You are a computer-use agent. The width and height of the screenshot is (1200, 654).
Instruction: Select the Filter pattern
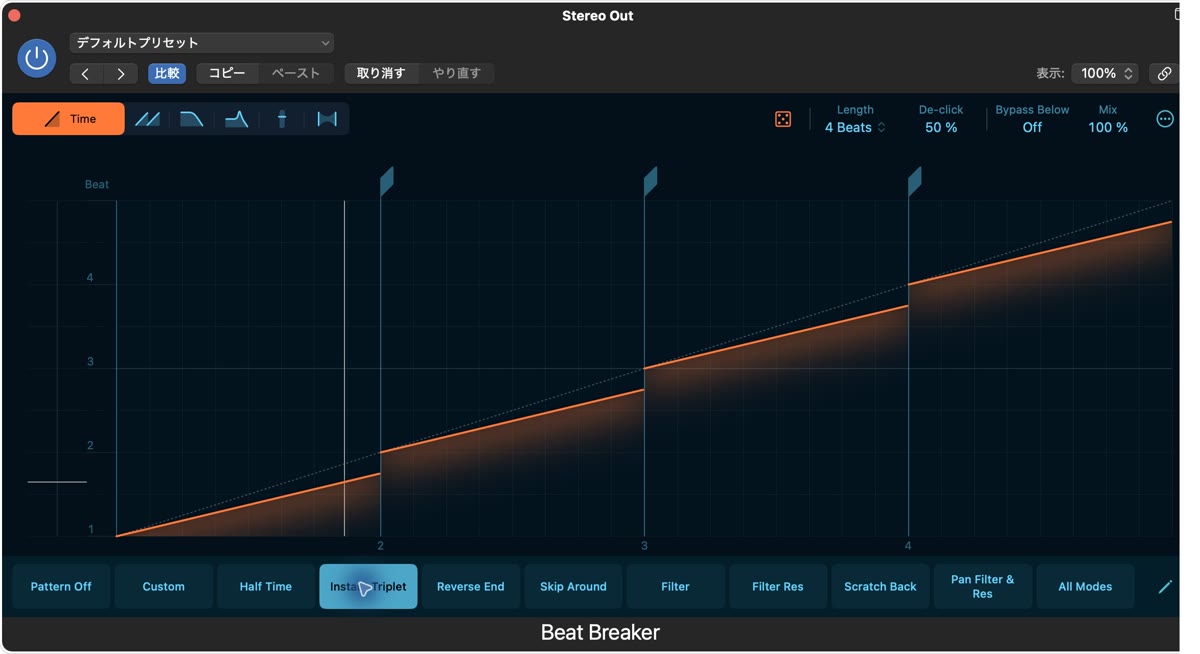click(676, 587)
